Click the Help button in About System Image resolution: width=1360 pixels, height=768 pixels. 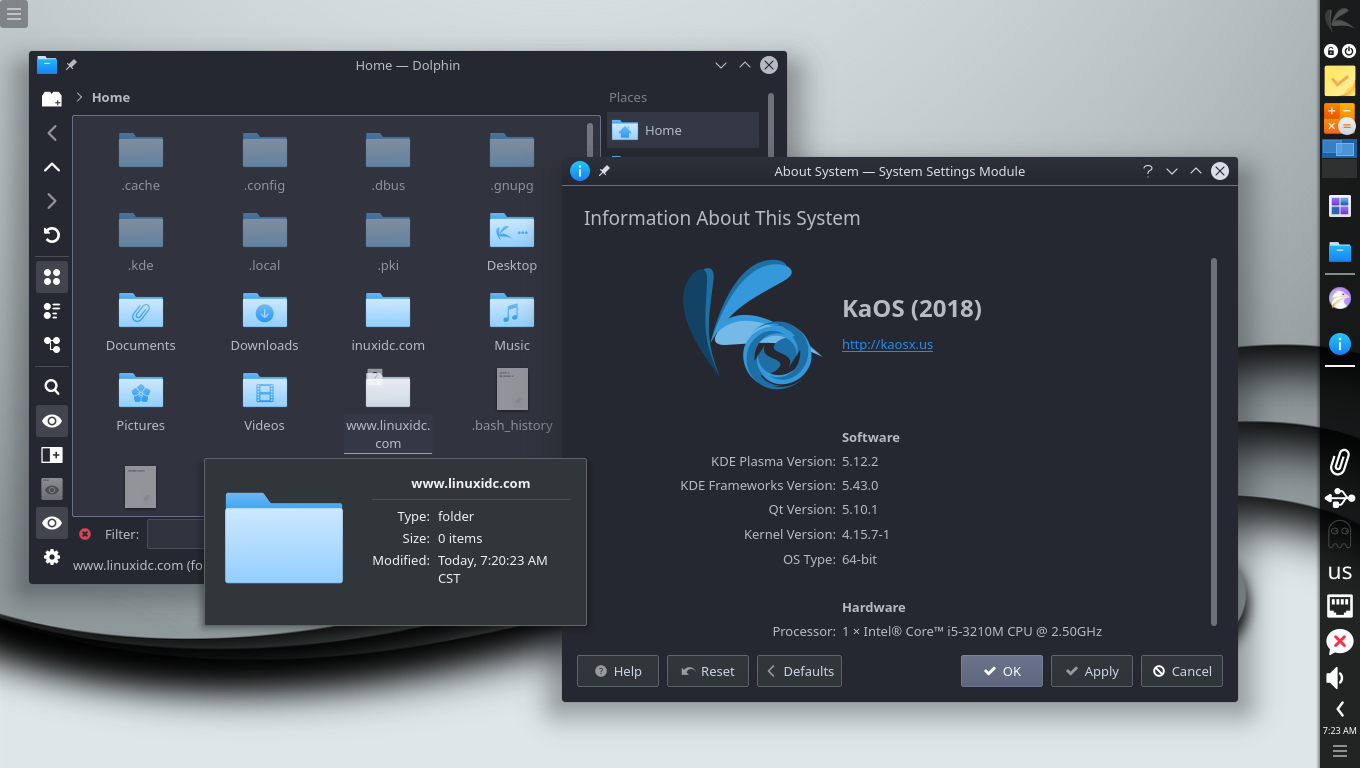point(617,671)
